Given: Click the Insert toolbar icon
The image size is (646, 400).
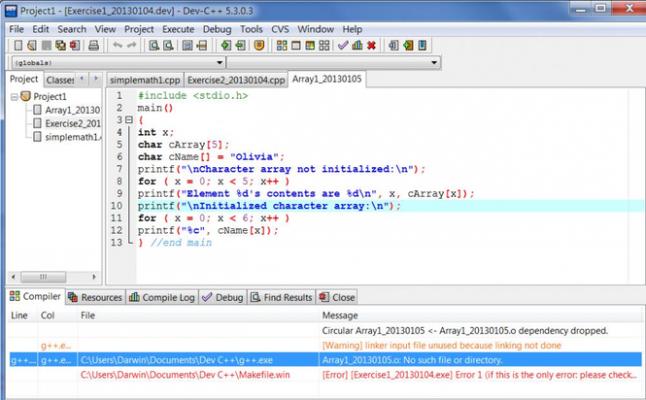Looking at the screenshot, I should [393, 45].
